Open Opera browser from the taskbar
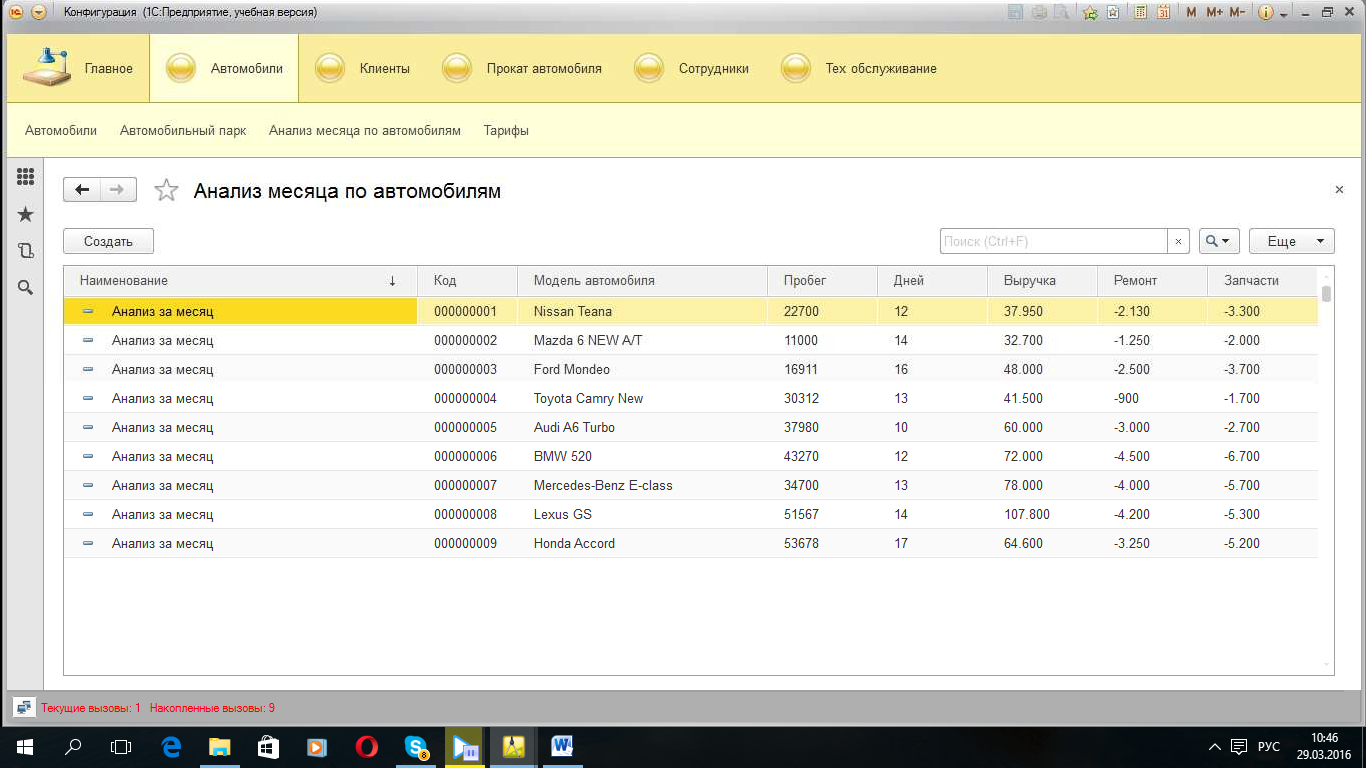 [x=366, y=746]
